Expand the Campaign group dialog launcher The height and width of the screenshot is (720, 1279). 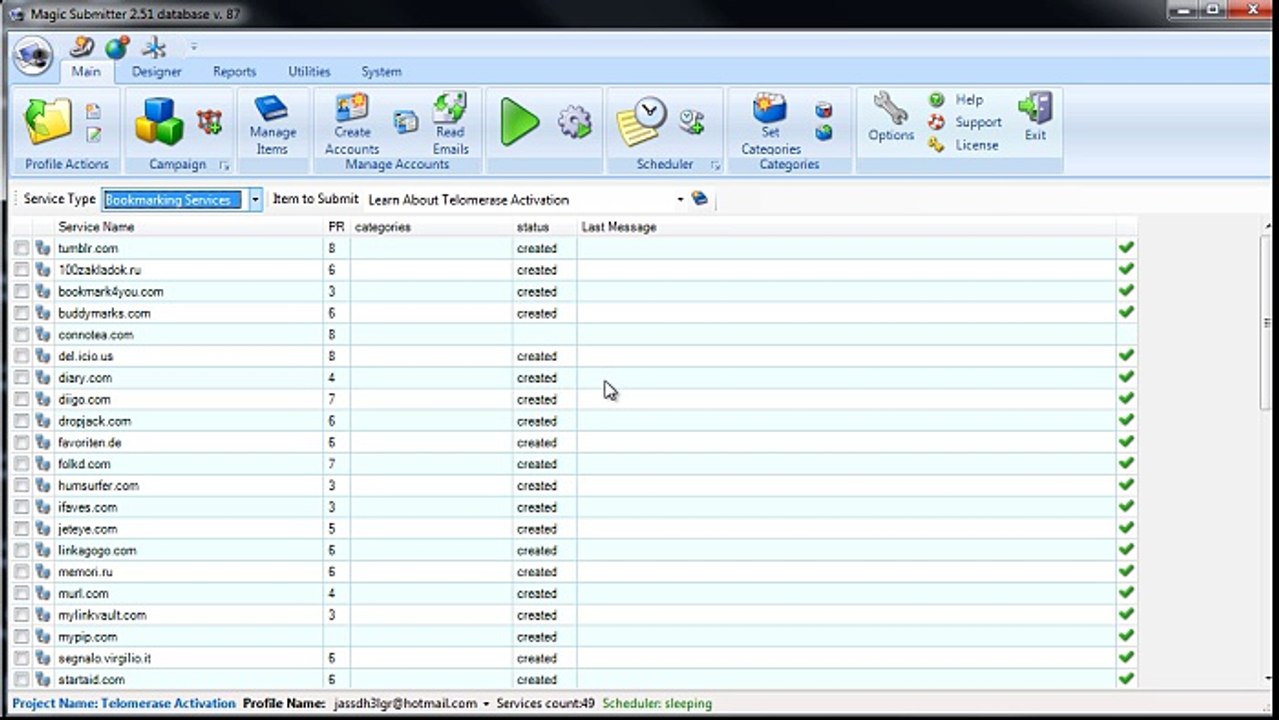coord(224,165)
